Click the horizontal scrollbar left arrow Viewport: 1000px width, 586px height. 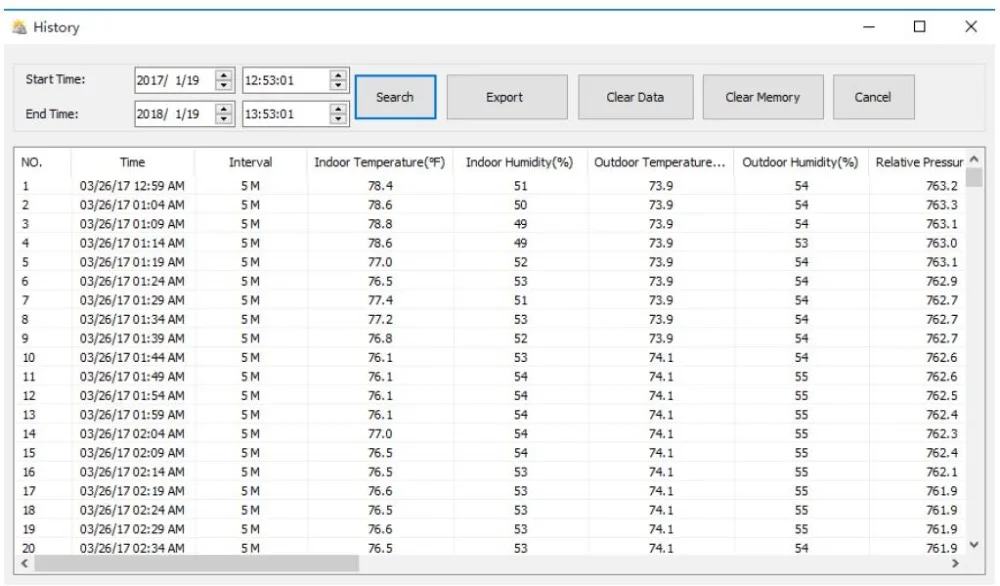point(25,563)
